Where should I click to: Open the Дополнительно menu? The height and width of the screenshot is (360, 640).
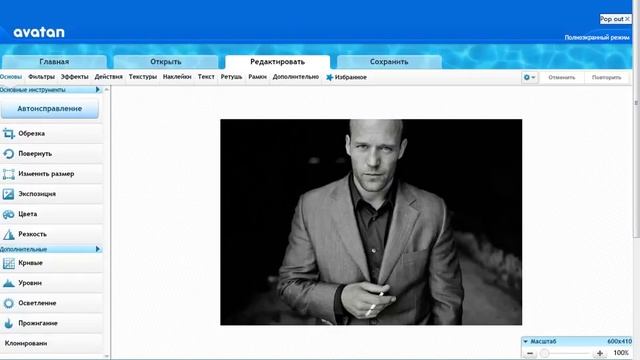[x=296, y=77]
